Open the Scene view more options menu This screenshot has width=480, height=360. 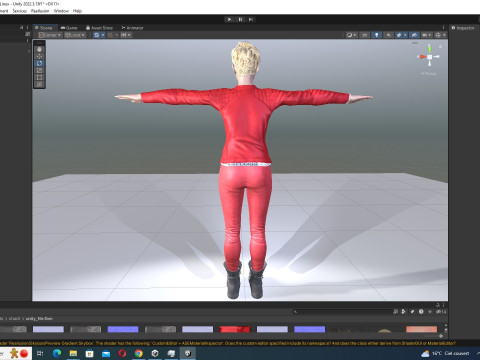443,28
